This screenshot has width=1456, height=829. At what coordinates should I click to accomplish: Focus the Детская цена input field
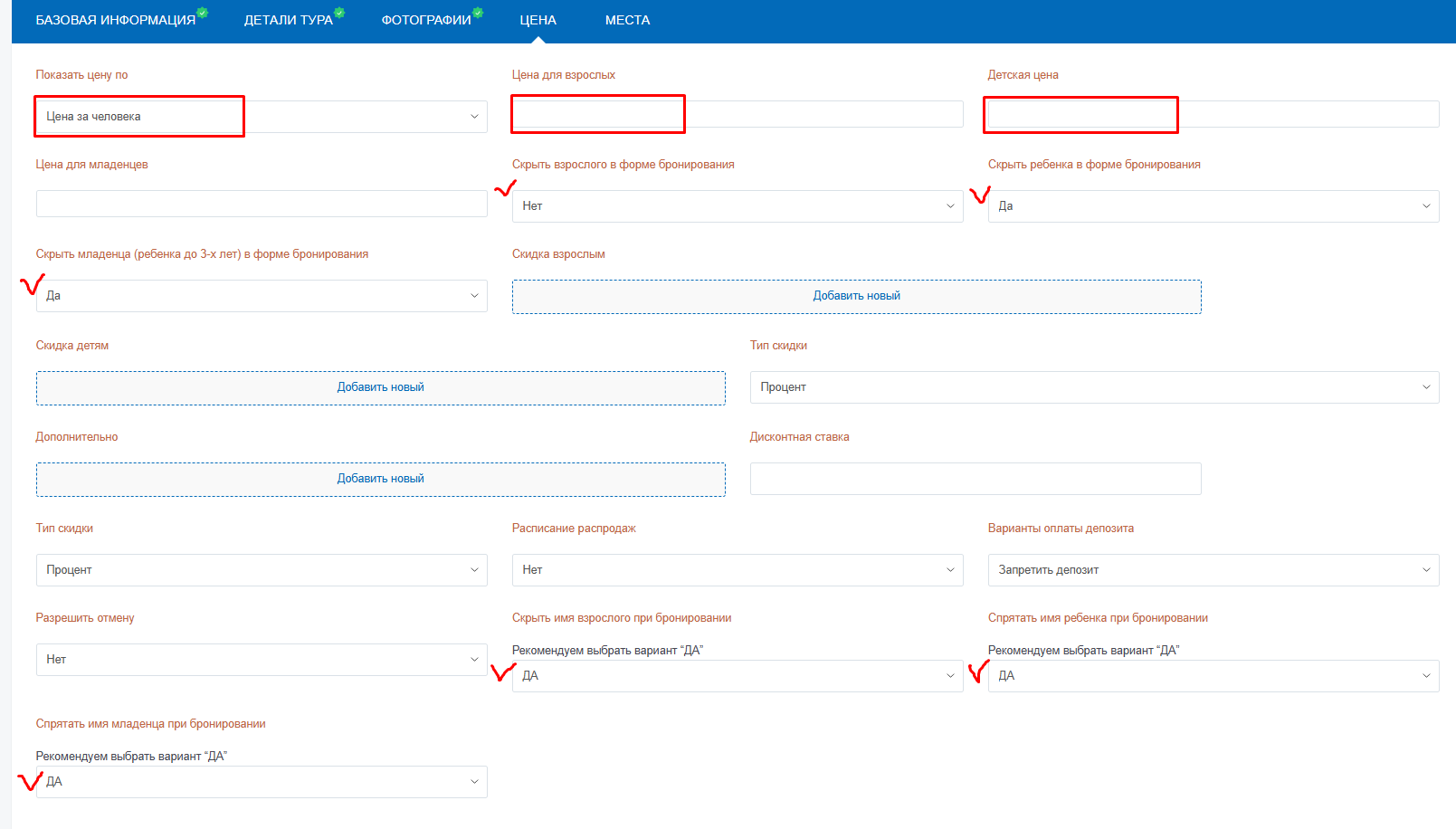pyautogui.click(x=1213, y=114)
